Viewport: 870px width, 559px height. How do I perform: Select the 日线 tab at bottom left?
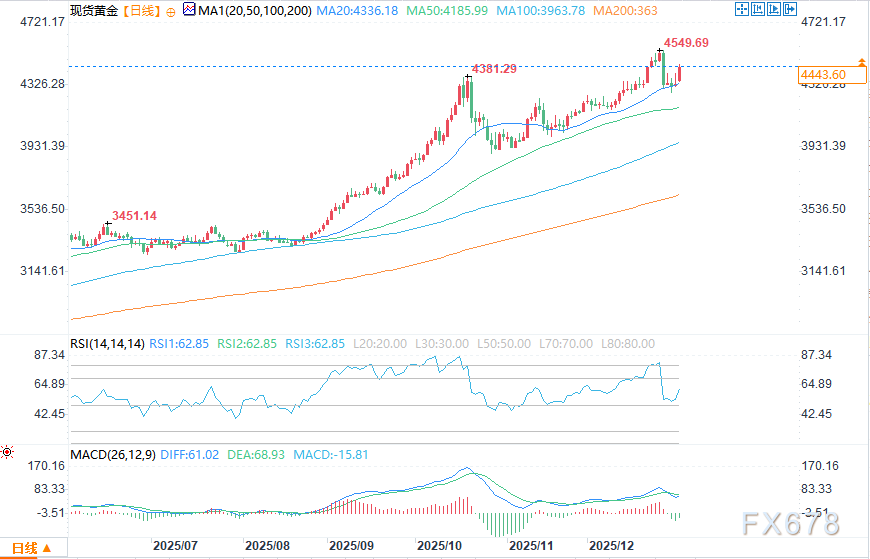[24, 547]
